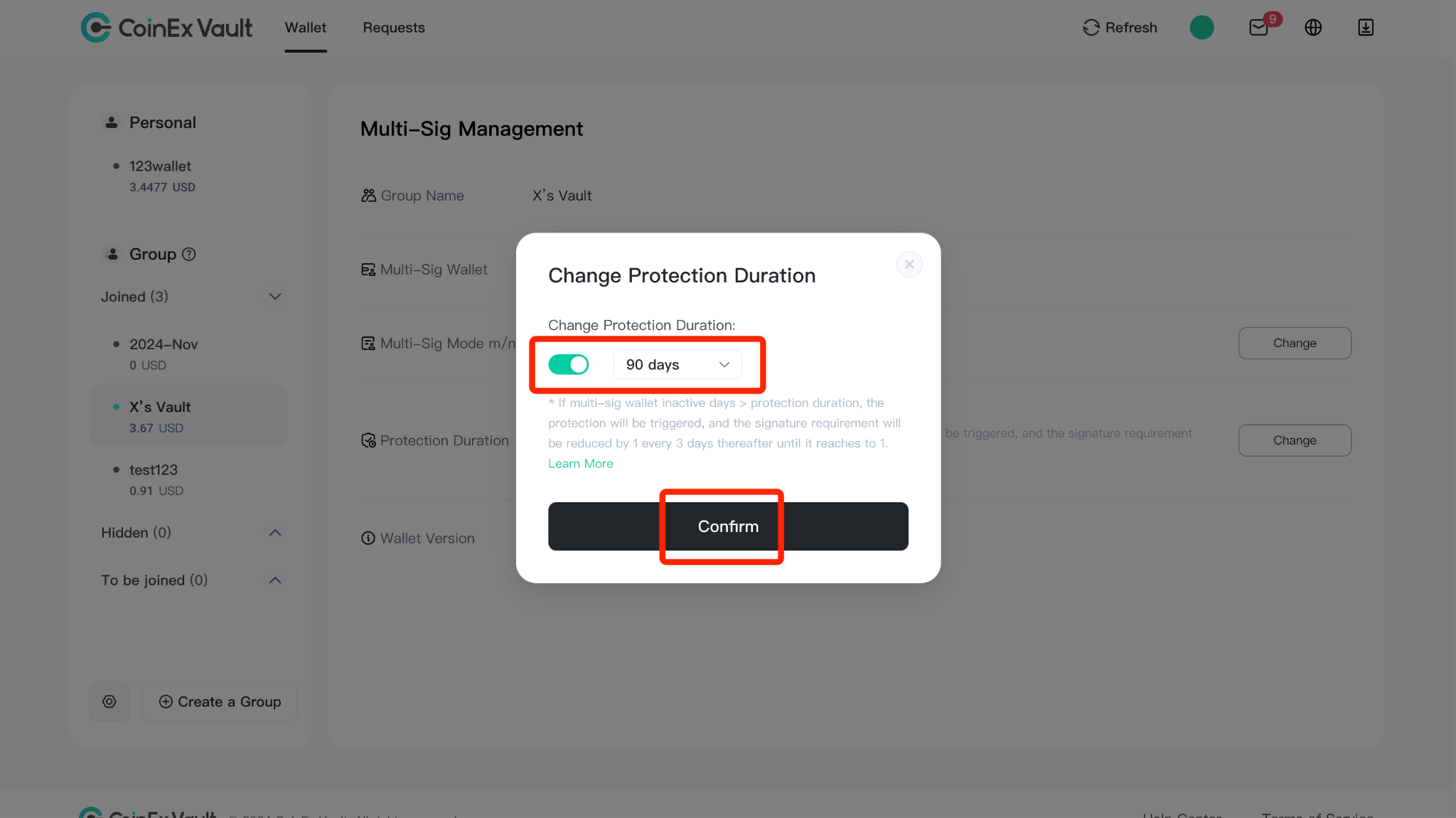Viewport: 1456px width, 818px height.
Task: Open the 90 days duration dropdown
Action: coord(678,365)
